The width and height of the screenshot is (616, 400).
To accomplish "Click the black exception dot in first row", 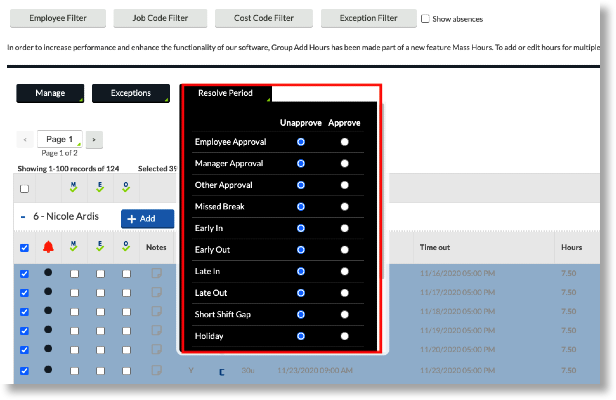I will click(49, 273).
